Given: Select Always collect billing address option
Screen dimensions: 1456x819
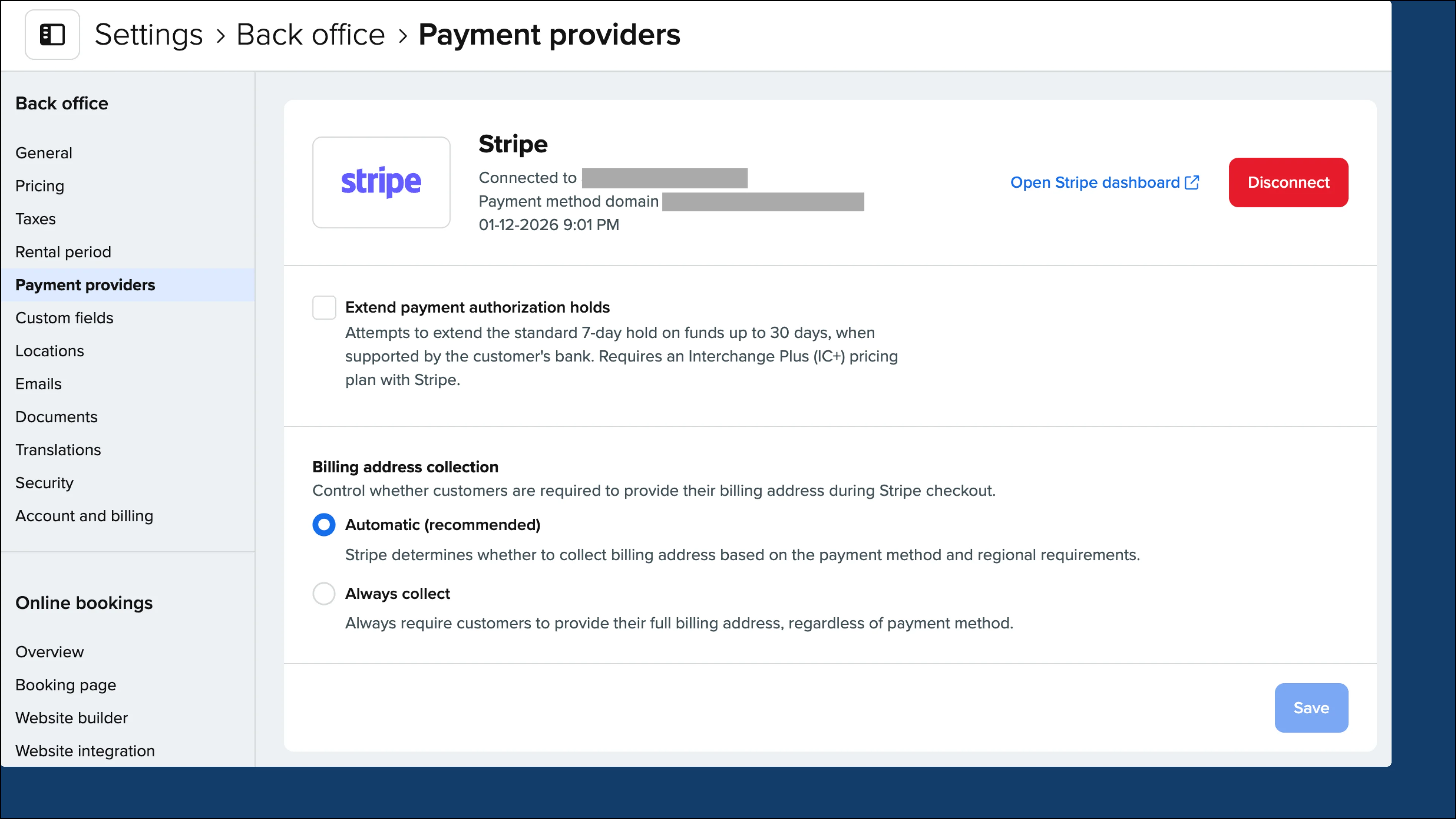Looking at the screenshot, I should (324, 593).
